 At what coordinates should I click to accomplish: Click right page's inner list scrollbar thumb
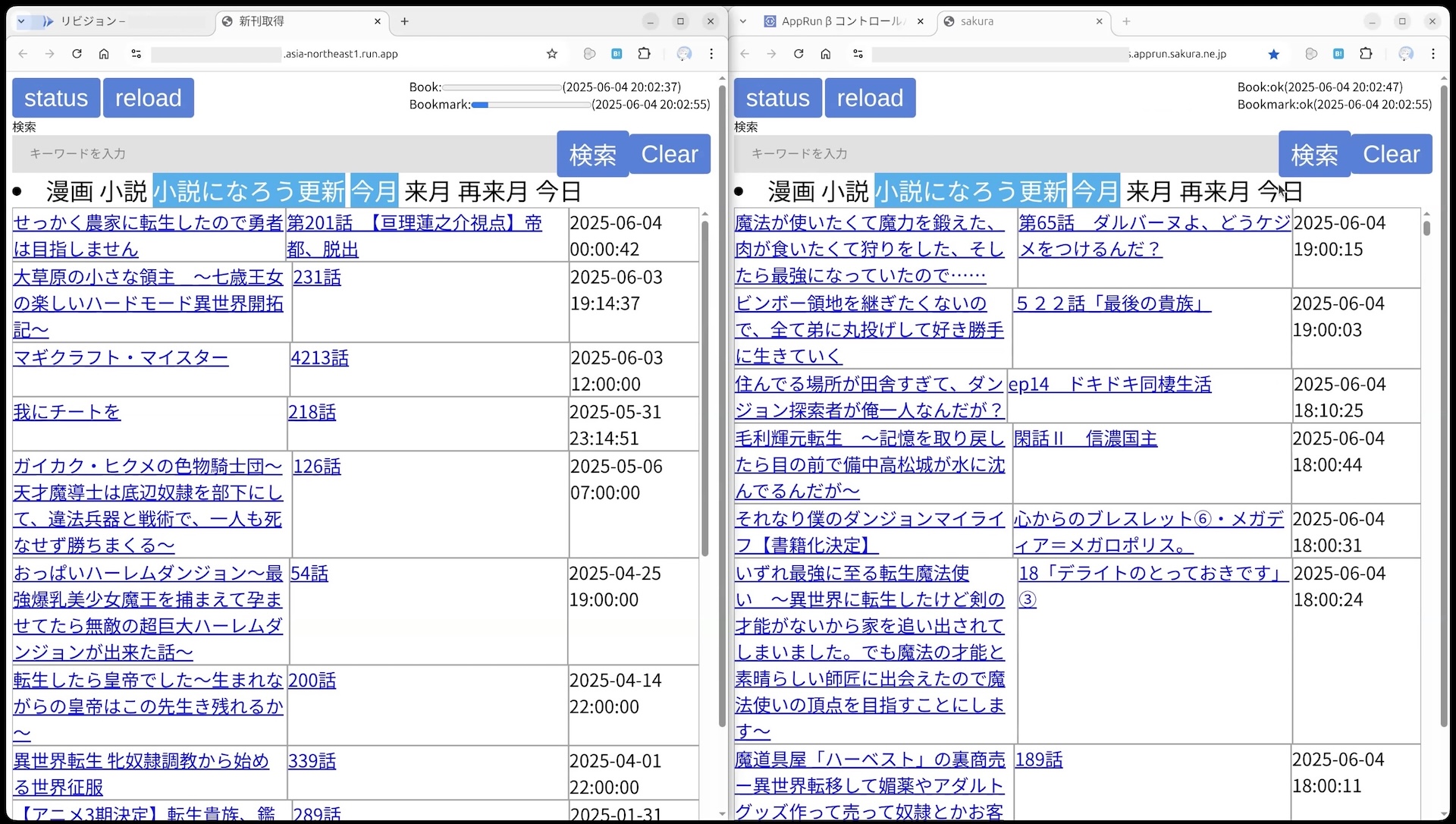1426,228
